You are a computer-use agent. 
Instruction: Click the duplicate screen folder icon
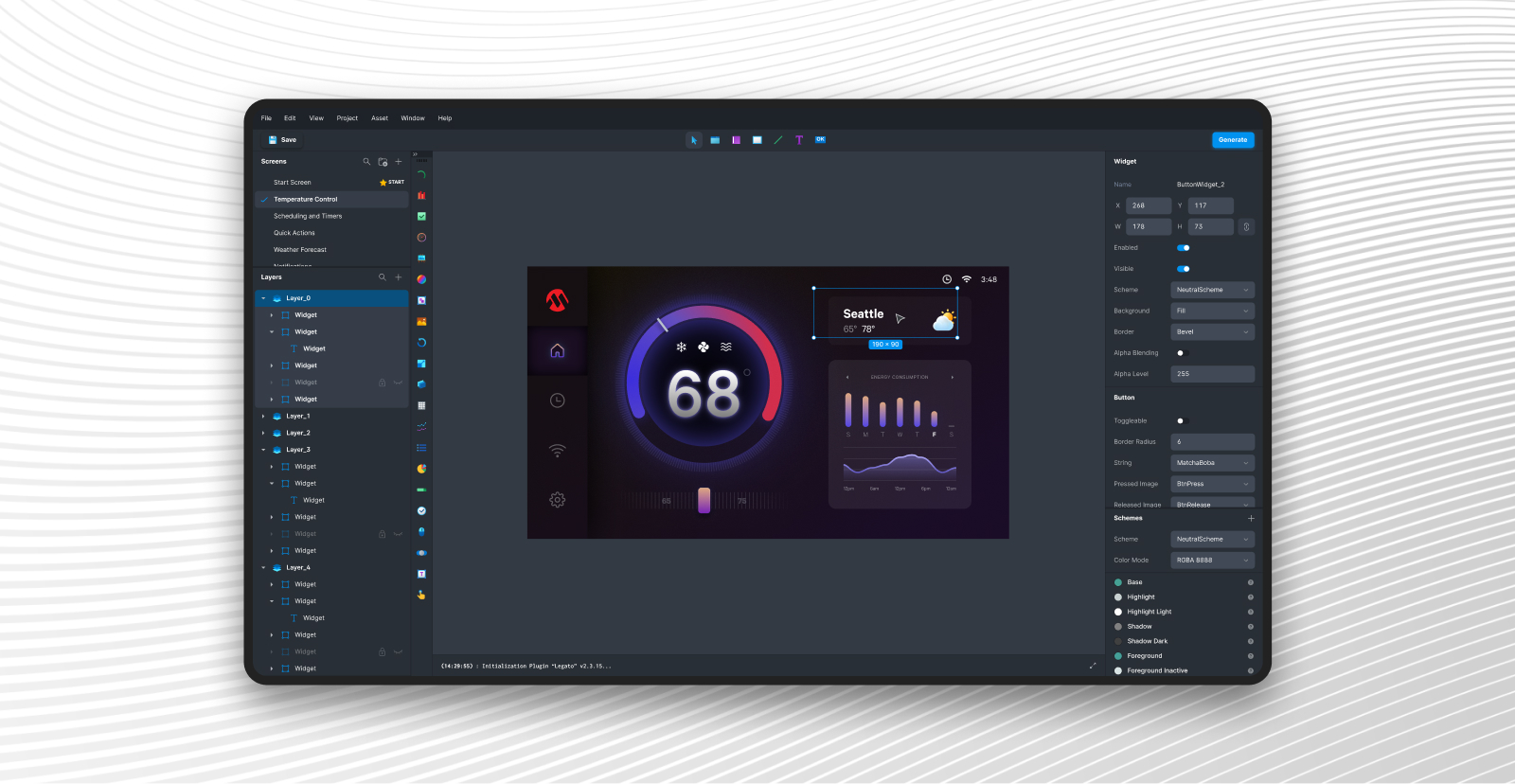[383, 162]
